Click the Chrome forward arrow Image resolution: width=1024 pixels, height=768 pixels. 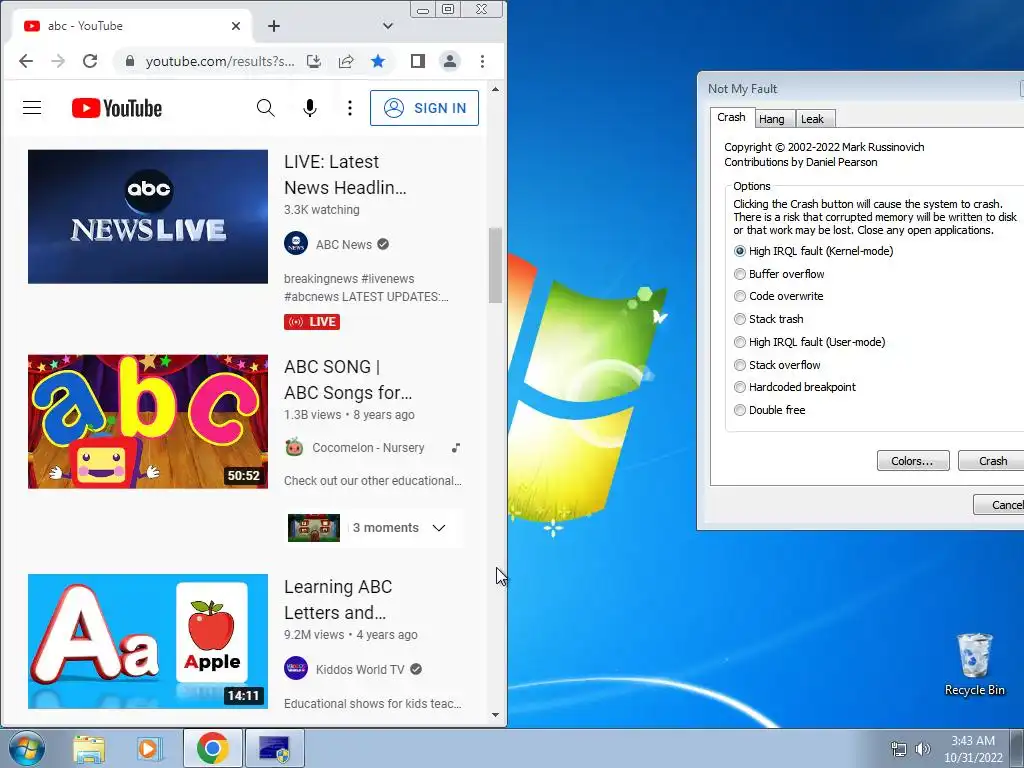point(58,61)
